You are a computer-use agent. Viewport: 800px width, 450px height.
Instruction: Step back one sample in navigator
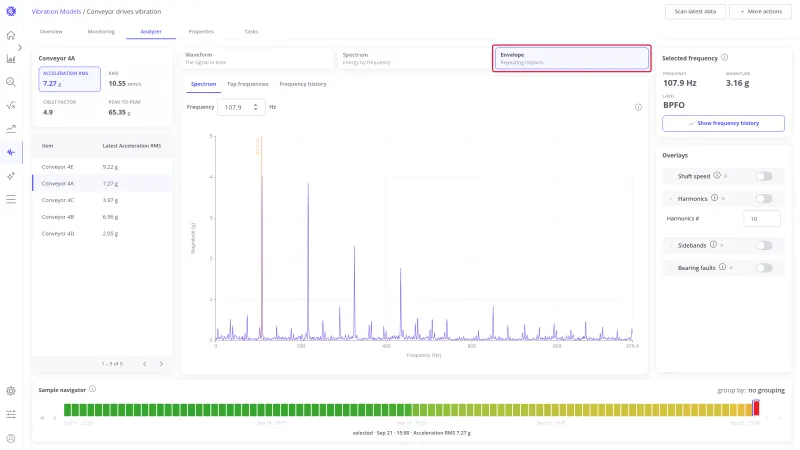click(x=55, y=418)
